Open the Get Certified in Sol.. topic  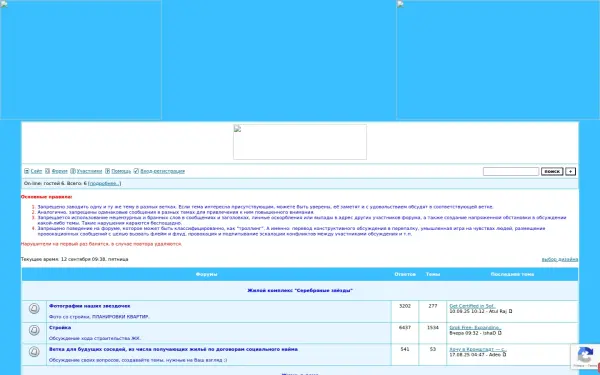472,306
